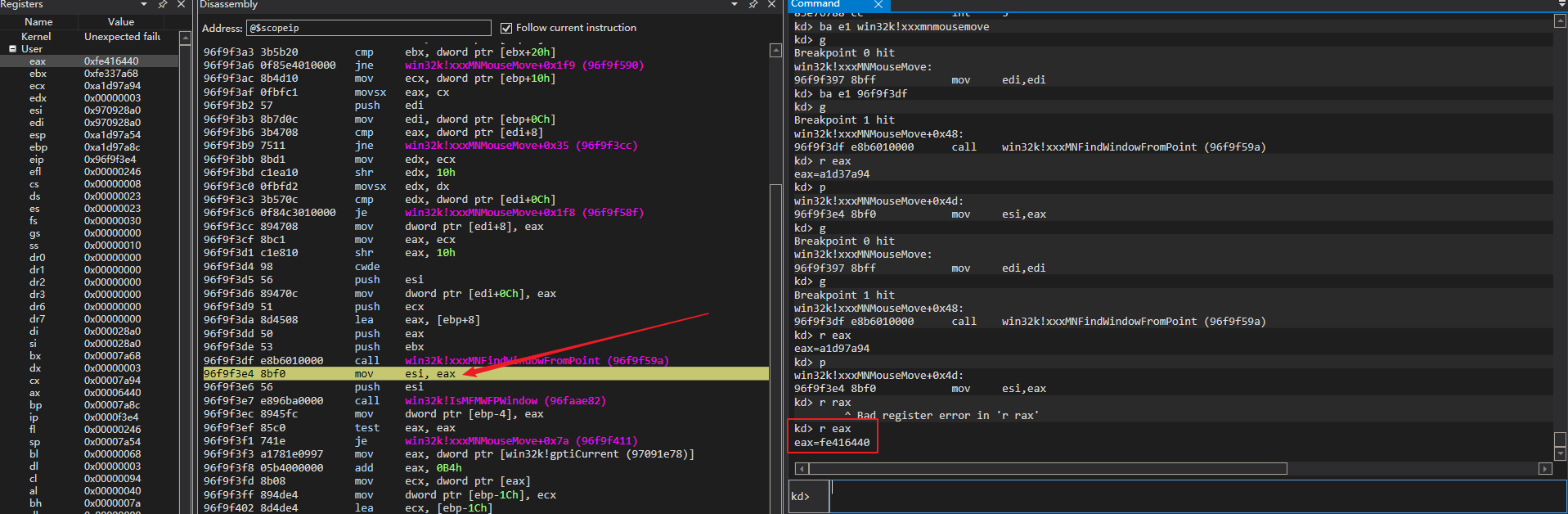The height and width of the screenshot is (514, 1568).
Task: Close the Disassembly panel
Action: [771, 5]
